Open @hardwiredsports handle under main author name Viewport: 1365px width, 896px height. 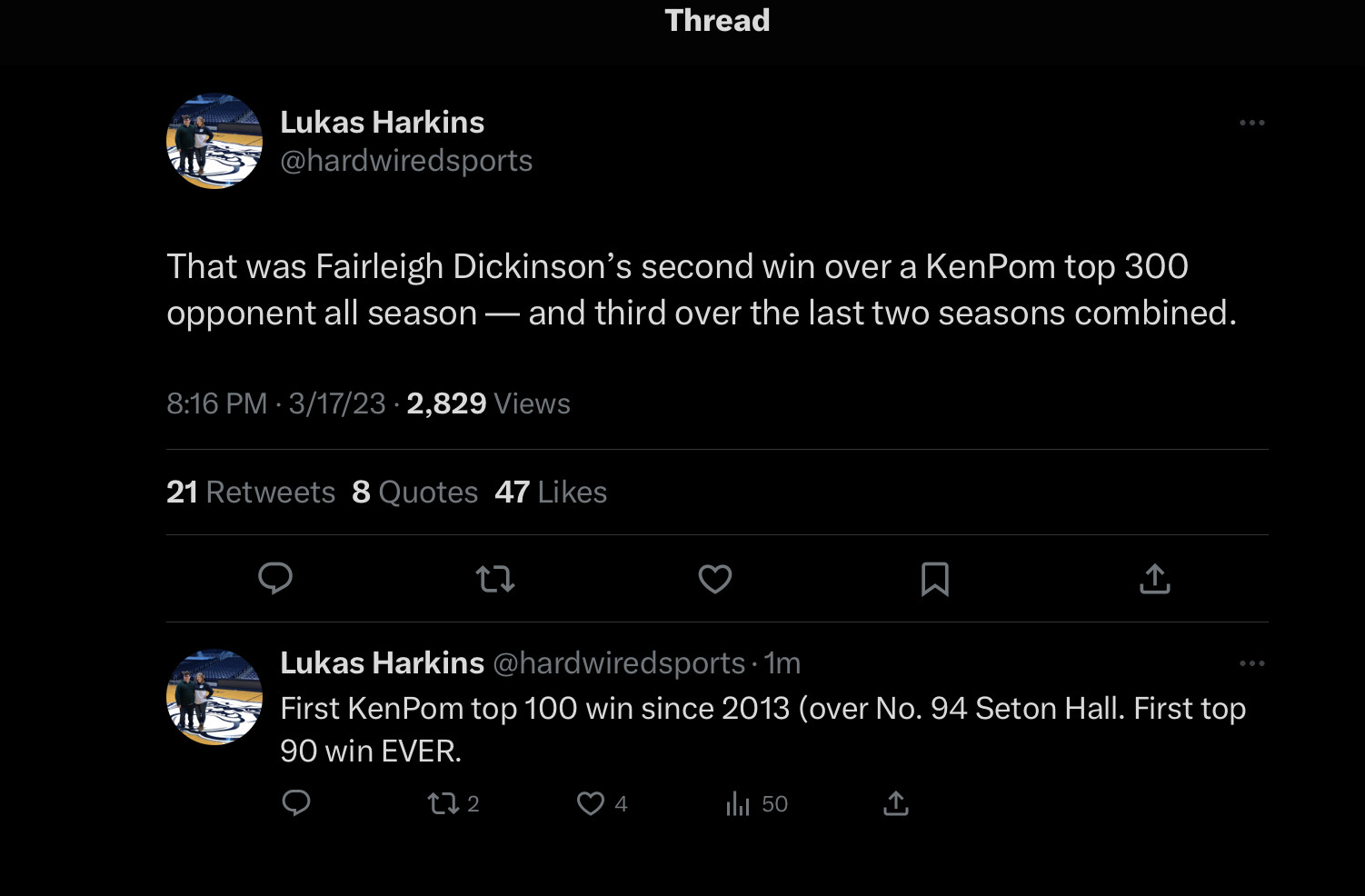[406, 161]
